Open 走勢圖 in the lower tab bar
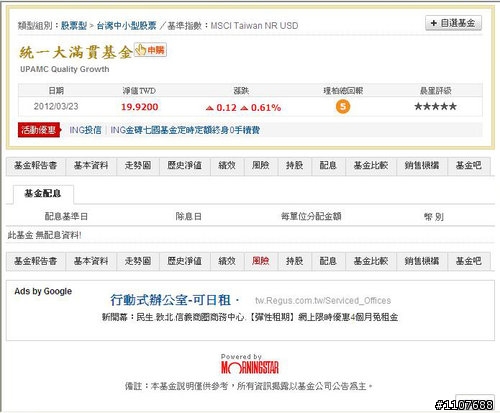The height and width of the screenshot is (413, 500). pyautogui.click(x=138, y=261)
